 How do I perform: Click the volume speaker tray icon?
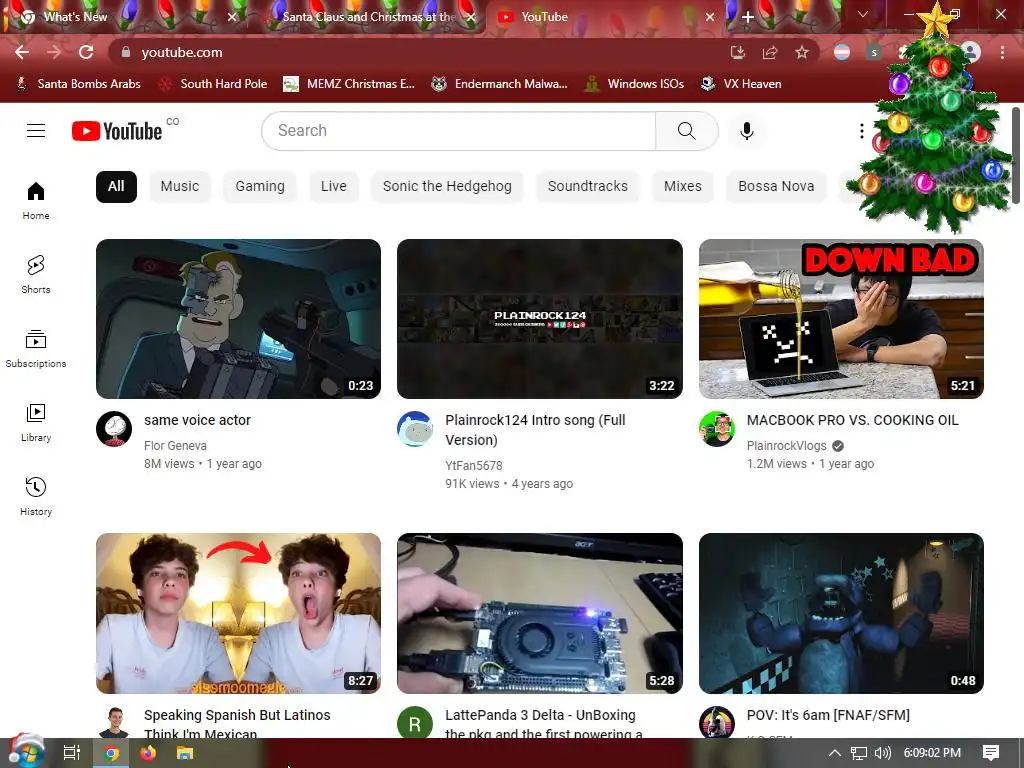pyautogui.click(x=882, y=753)
